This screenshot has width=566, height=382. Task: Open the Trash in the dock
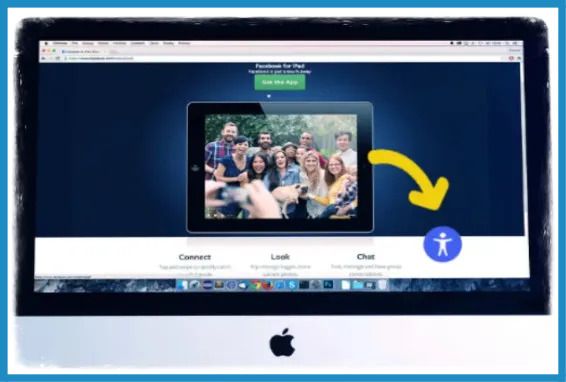tap(382, 285)
